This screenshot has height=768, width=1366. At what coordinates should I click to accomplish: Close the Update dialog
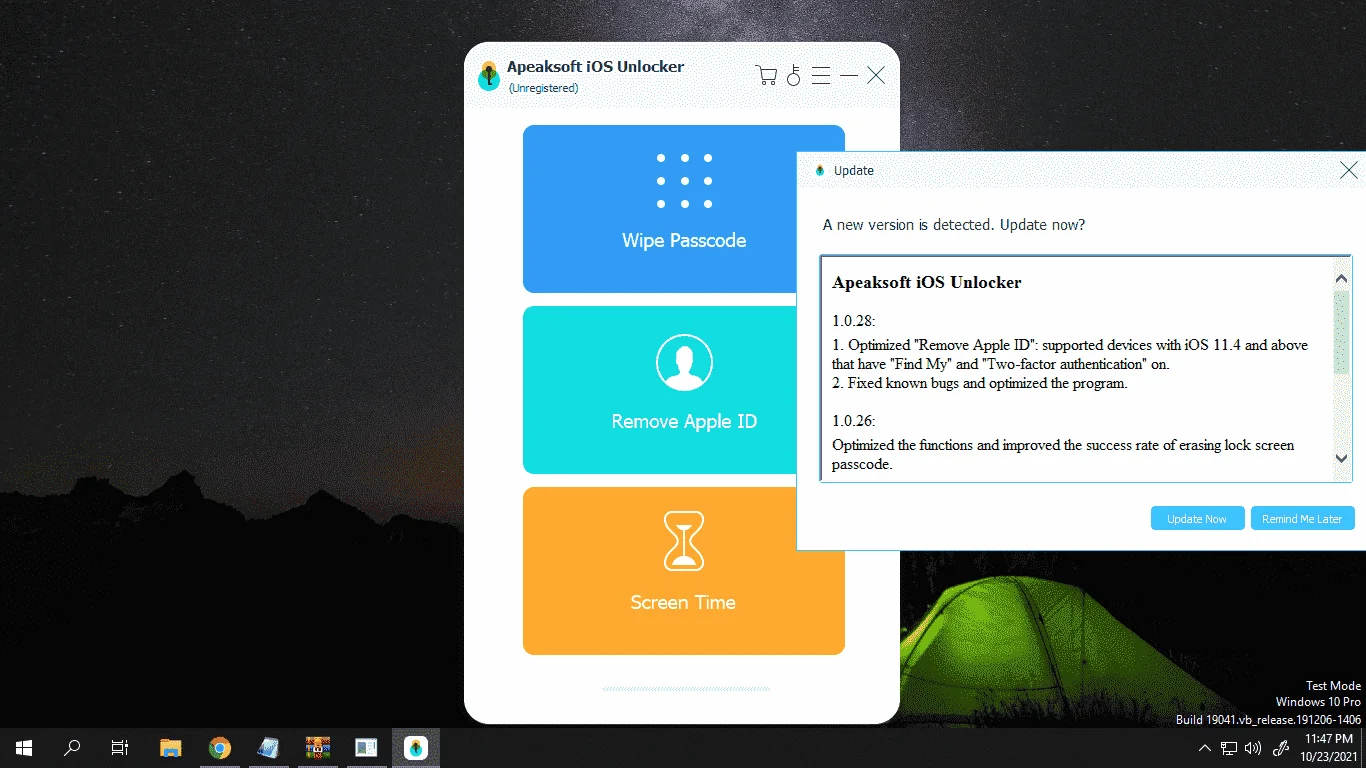pyautogui.click(x=1349, y=171)
